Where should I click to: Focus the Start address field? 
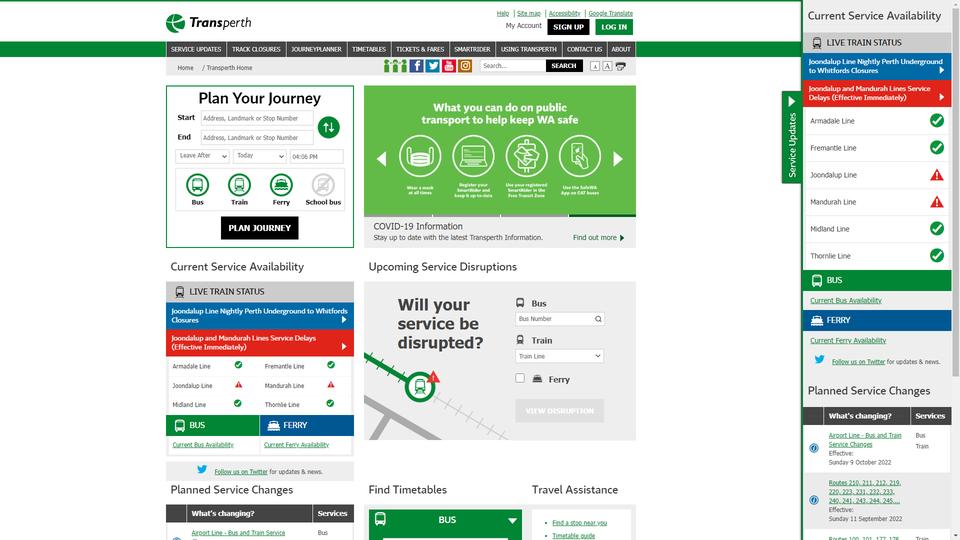tap(257, 118)
